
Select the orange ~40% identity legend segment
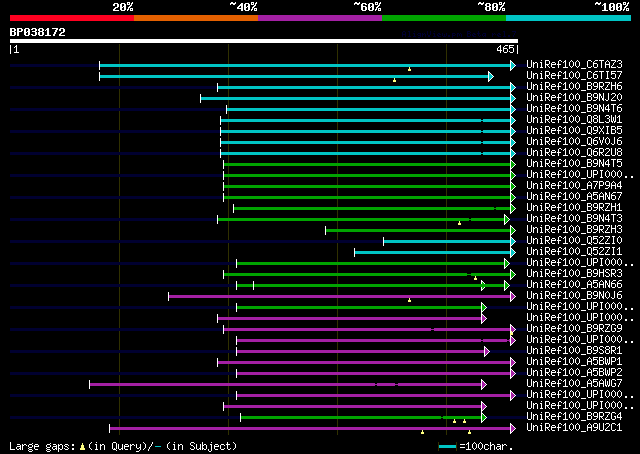coord(196,18)
